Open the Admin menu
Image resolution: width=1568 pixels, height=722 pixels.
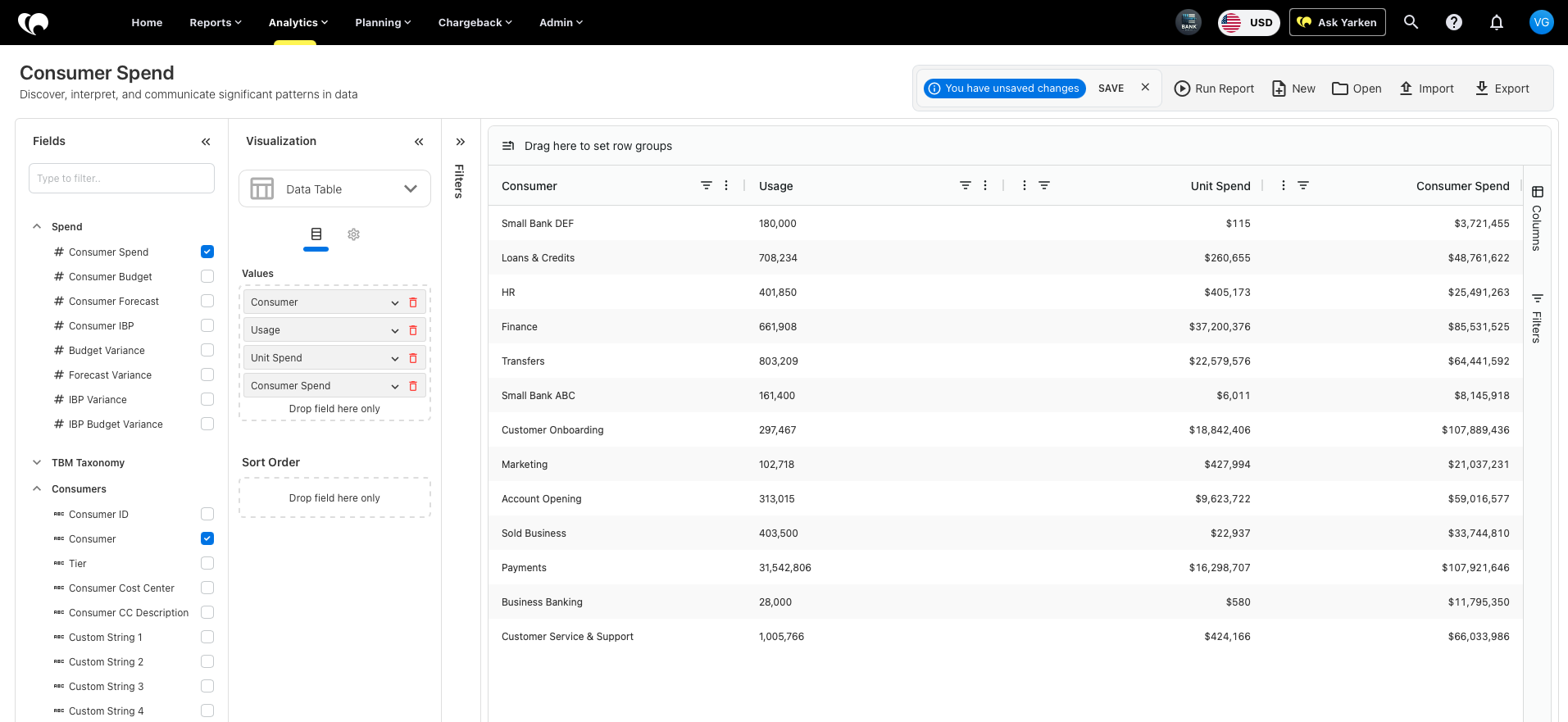tap(561, 22)
